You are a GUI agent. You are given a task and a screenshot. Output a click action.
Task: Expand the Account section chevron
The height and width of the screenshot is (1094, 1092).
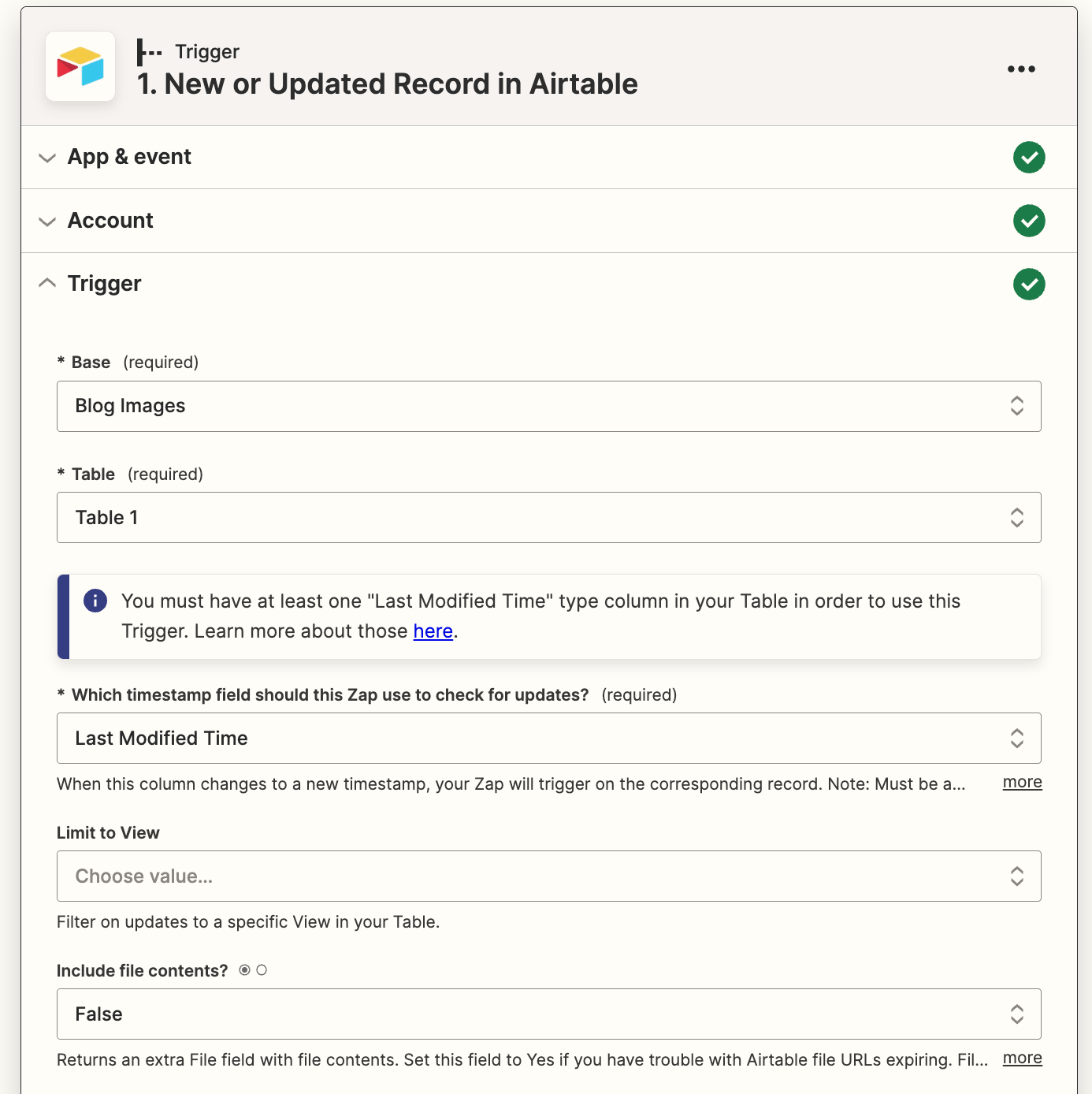coord(47,221)
